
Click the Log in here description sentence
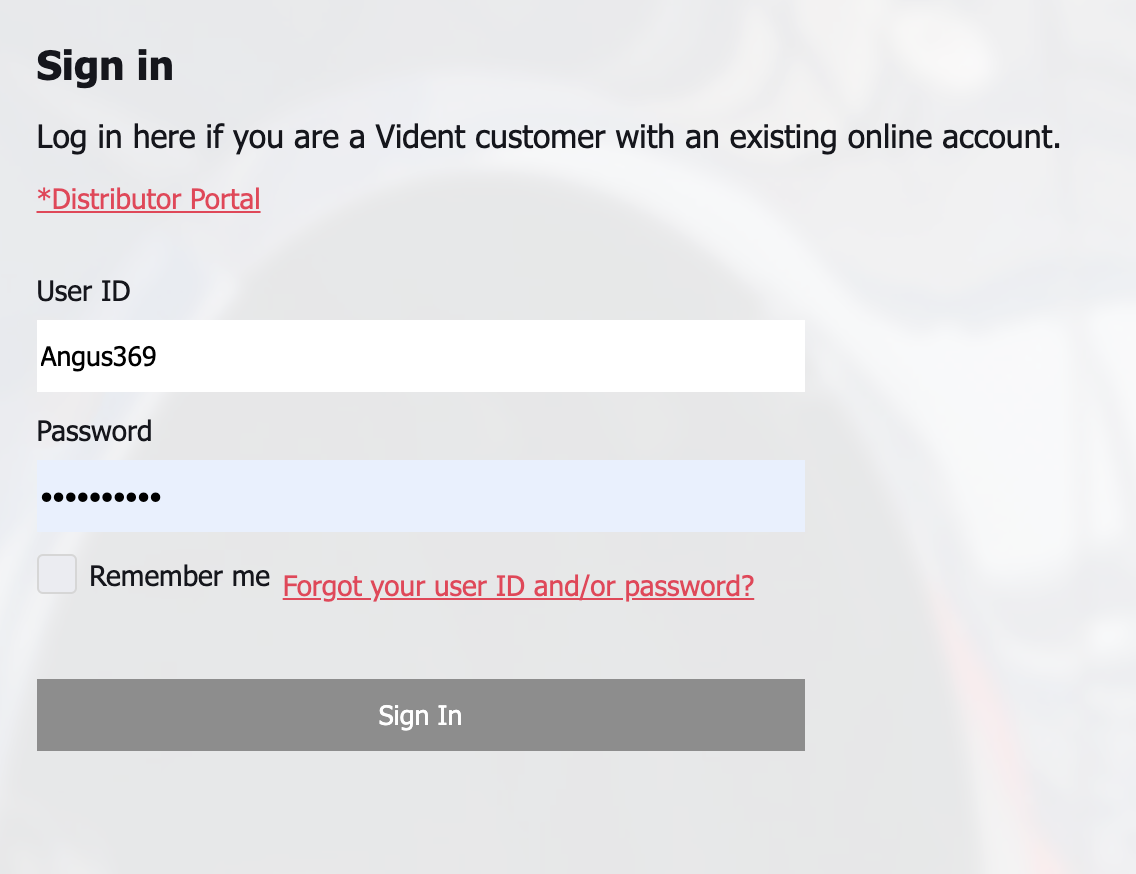pyautogui.click(x=548, y=138)
